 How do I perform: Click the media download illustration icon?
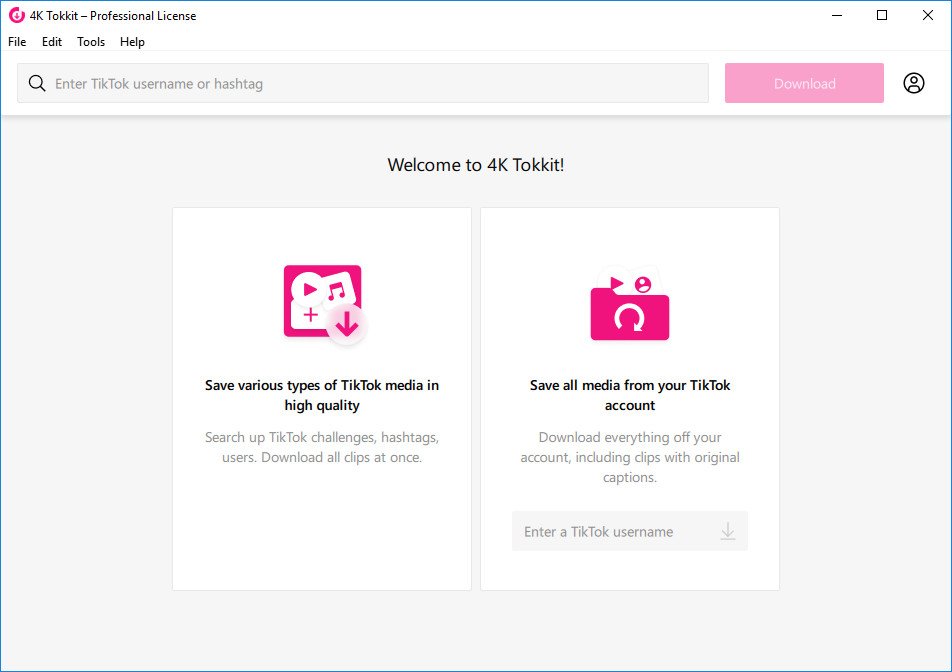click(323, 304)
